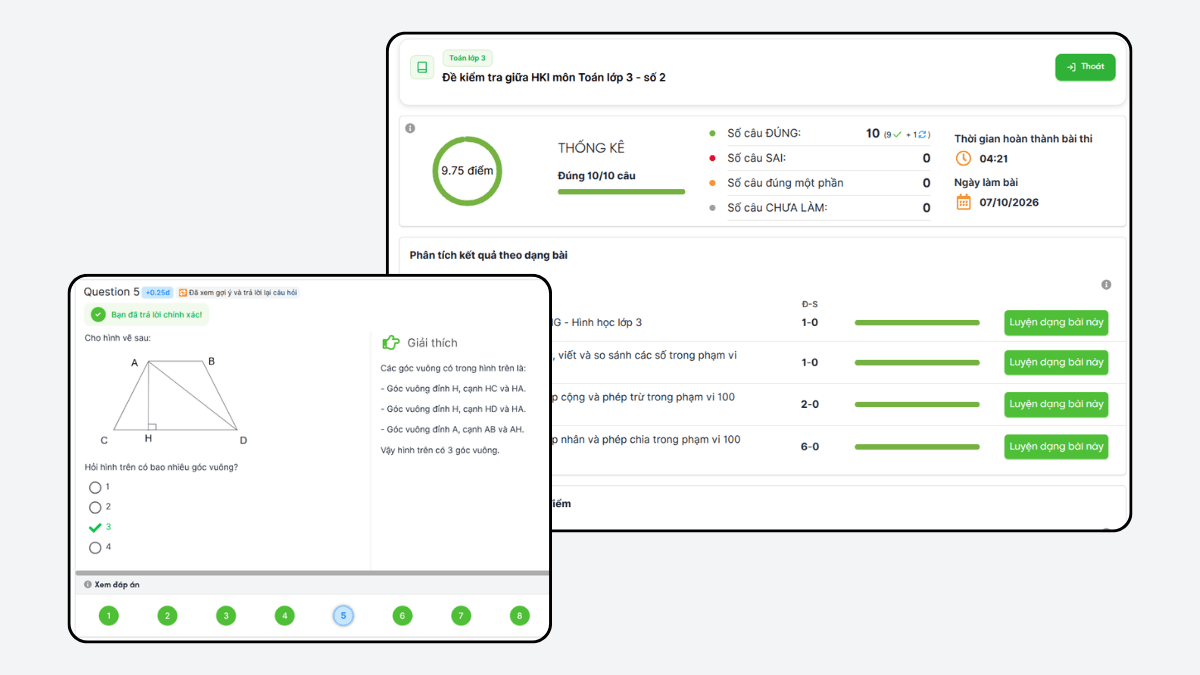Select answer option 2

tap(95, 507)
